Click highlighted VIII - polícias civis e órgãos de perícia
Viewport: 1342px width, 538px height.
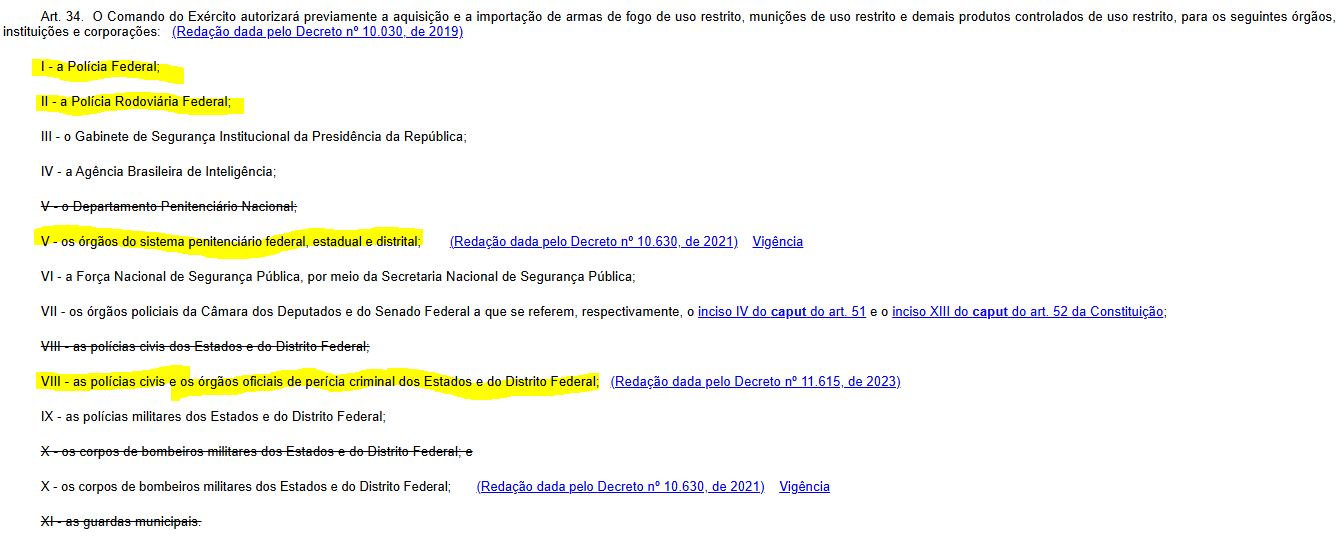[x=320, y=382]
